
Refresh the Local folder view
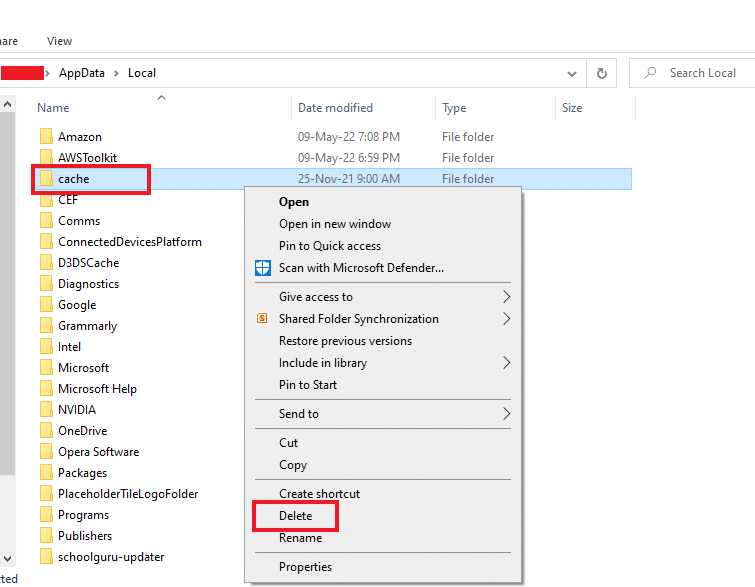click(x=601, y=73)
